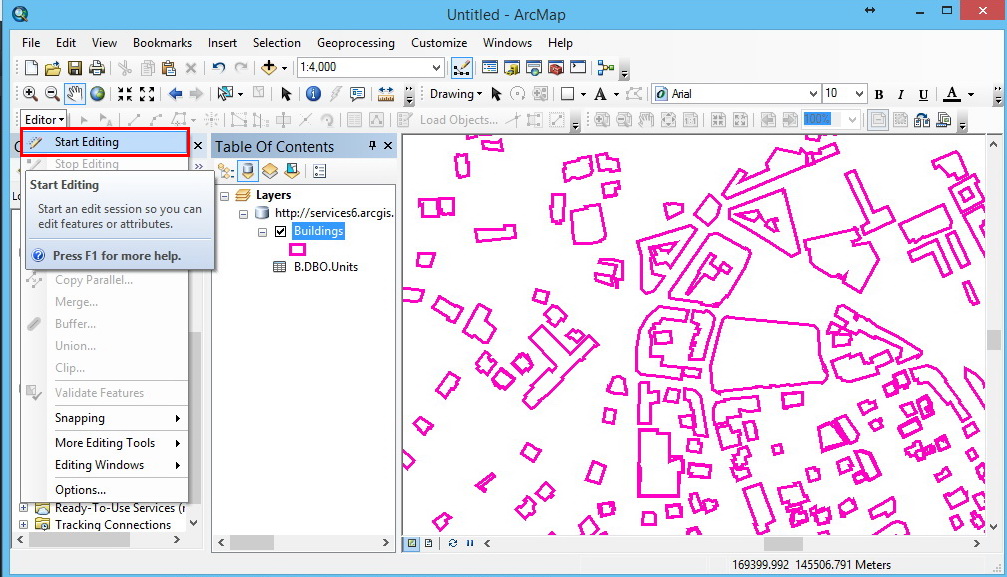This screenshot has width=1007, height=577.
Task: Click Options... in the Editor menu
Action: (105, 490)
